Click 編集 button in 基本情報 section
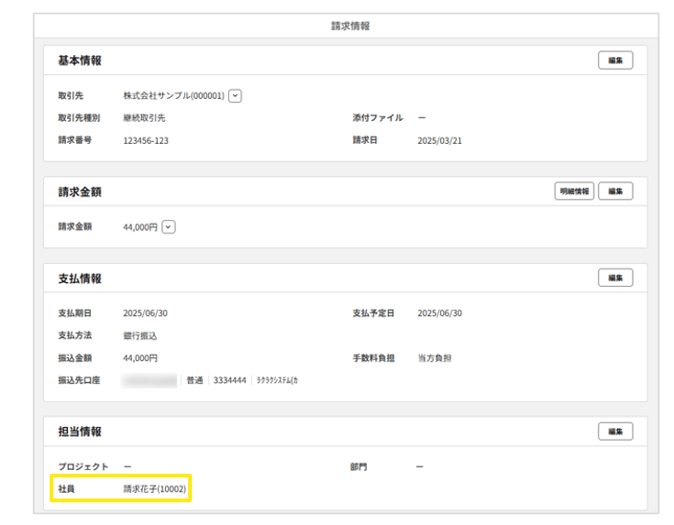Screen dimensions: 674x525 pyautogui.click(x=615, y=61)
